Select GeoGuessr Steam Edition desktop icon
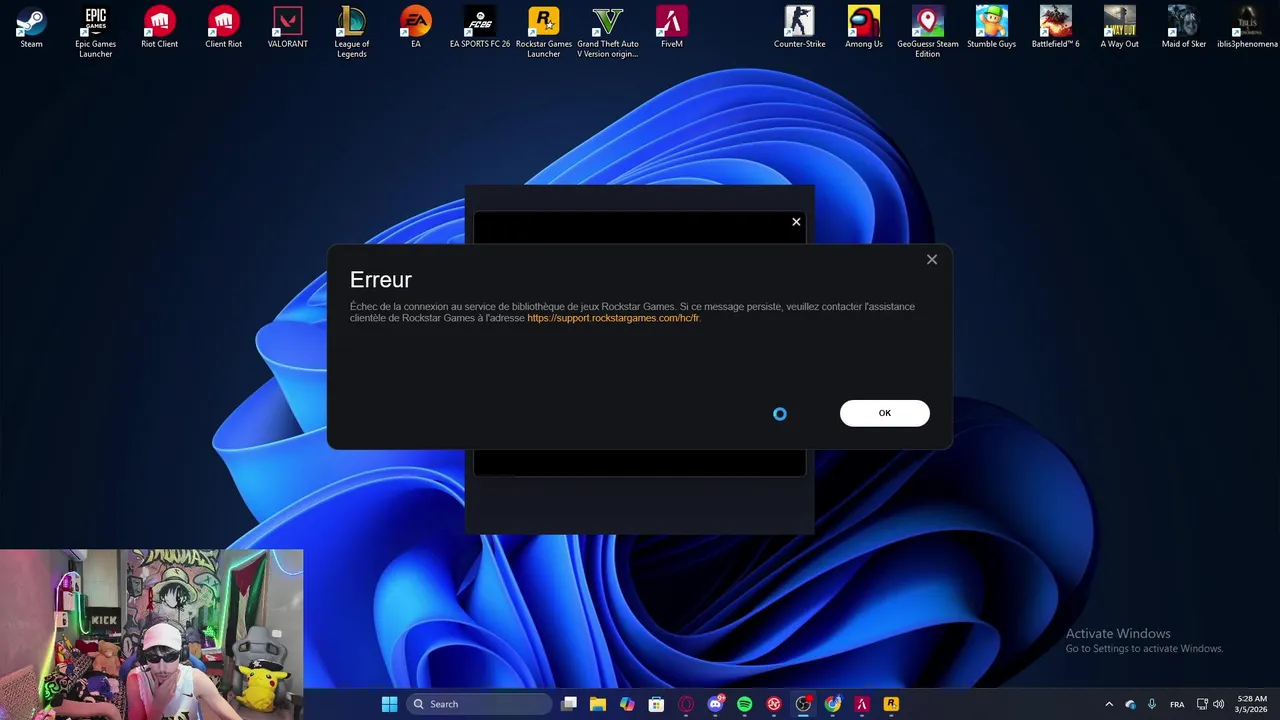This screenshot has height=720, width=1280. [x=927, y=32]
